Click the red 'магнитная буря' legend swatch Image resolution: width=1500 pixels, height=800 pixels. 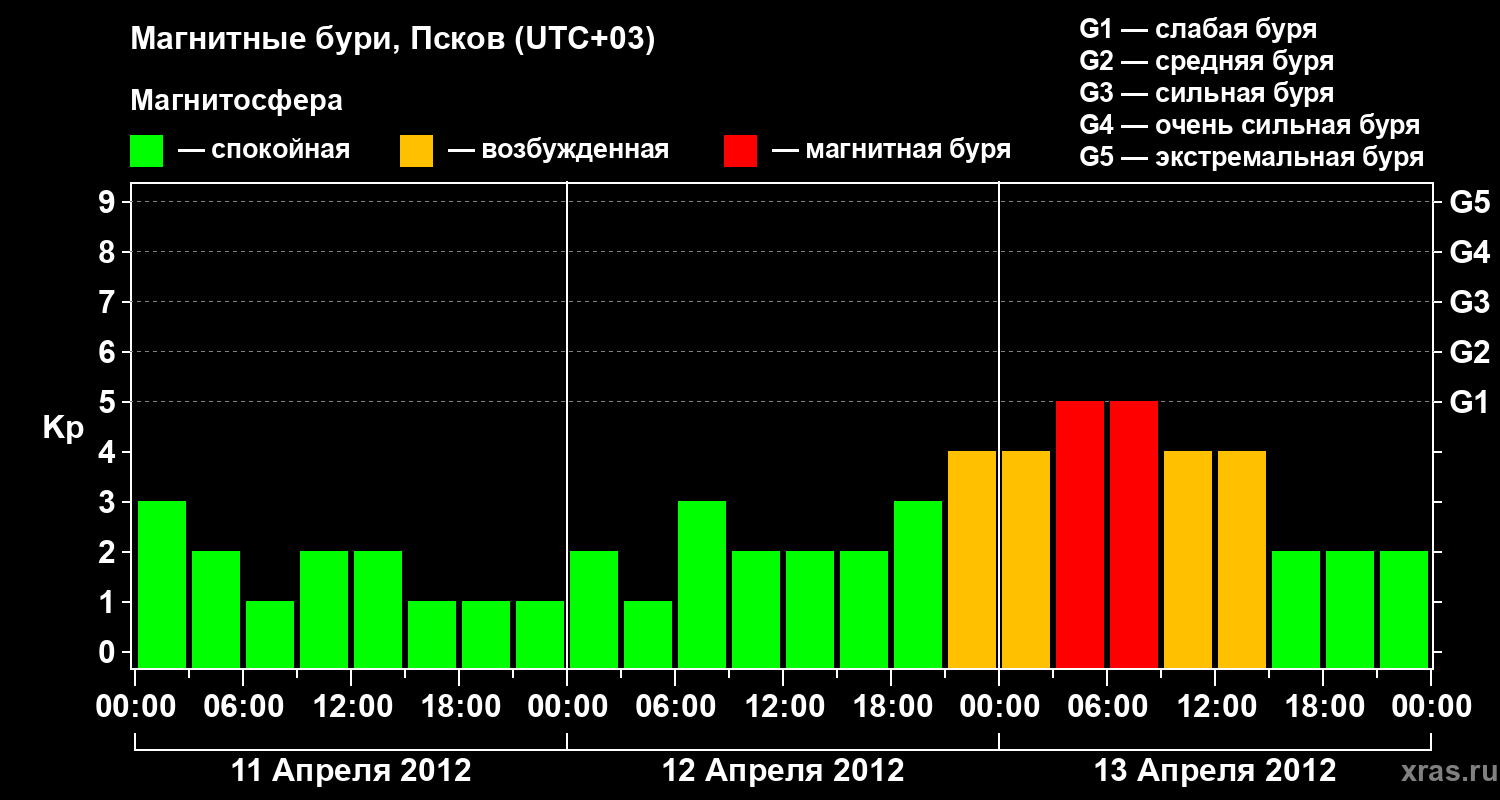[x=740, y=151]
